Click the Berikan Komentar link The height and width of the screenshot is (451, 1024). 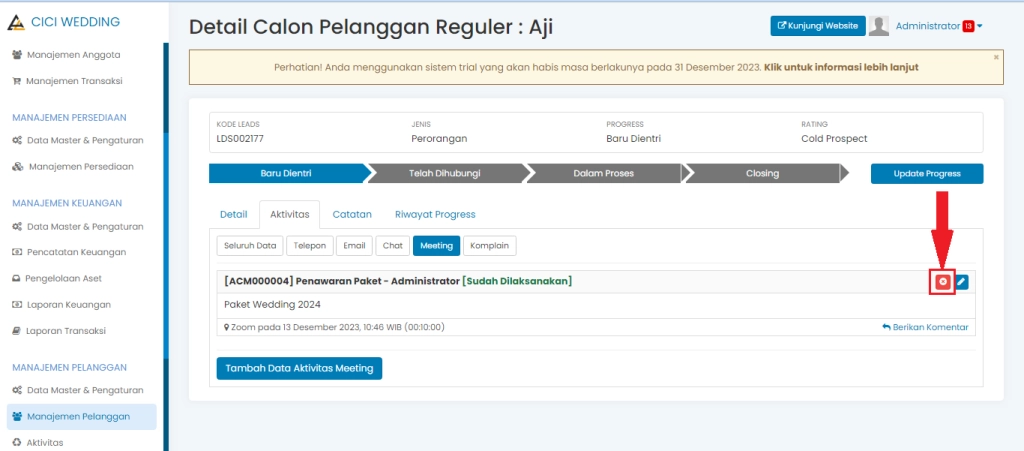pos(925,327)
